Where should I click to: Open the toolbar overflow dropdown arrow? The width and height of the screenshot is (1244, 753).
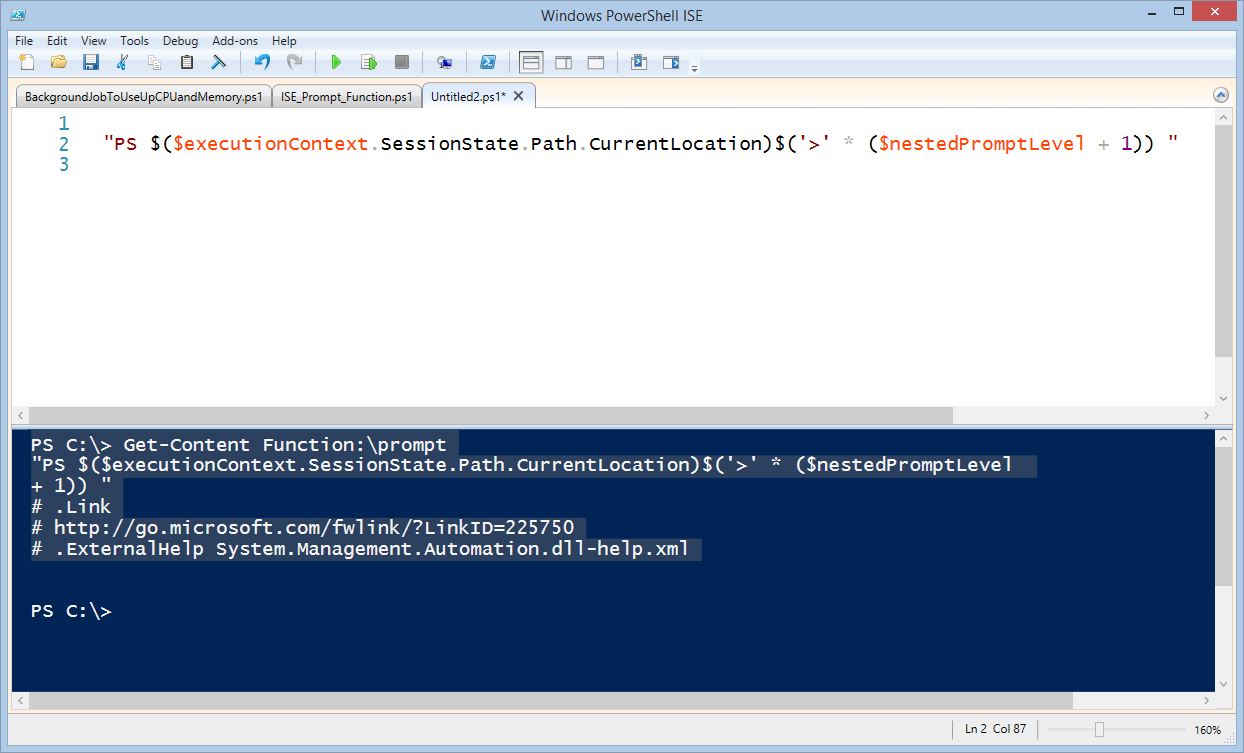pyautogui.click(x=694, y=67)
